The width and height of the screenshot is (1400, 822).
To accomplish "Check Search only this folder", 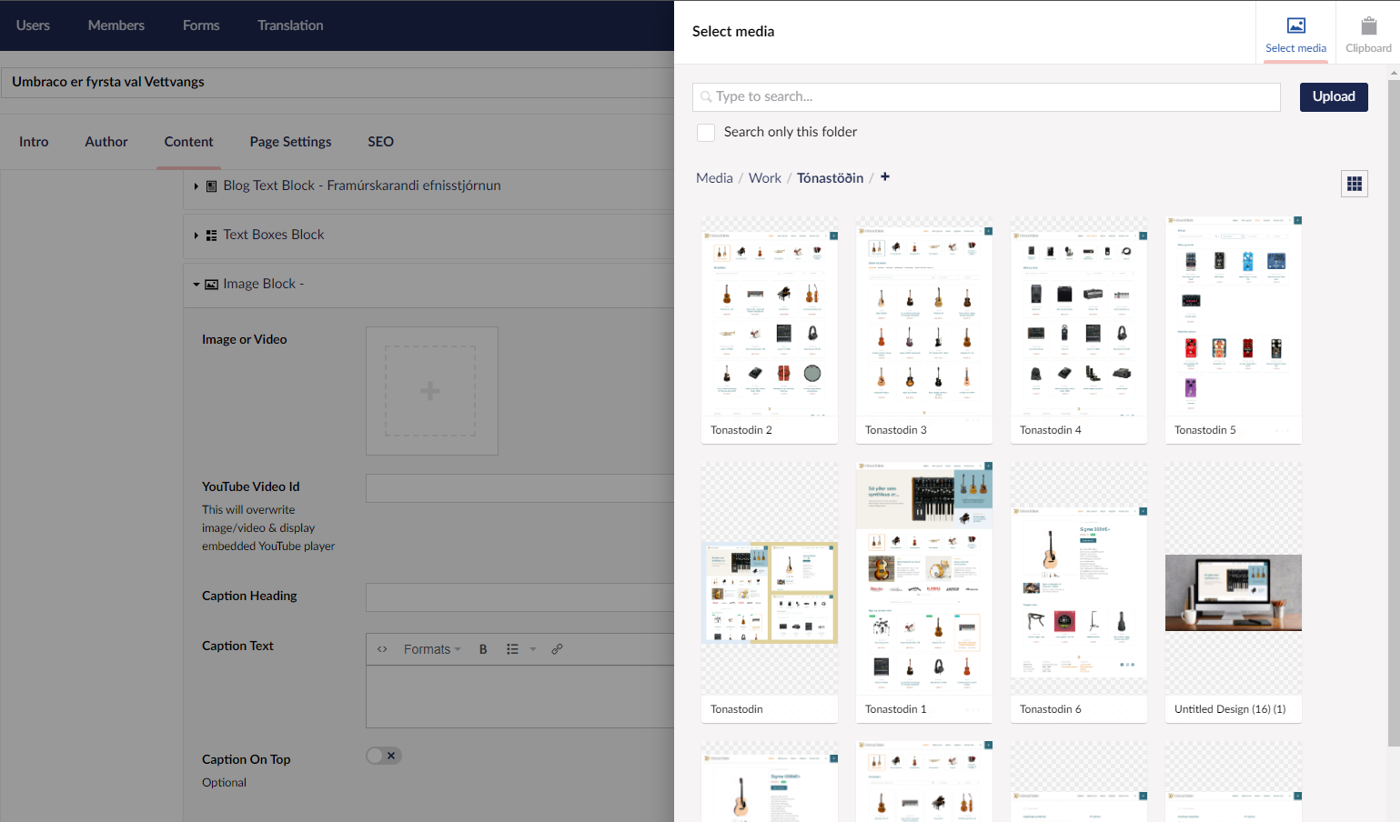I will [x=706, y=132].
